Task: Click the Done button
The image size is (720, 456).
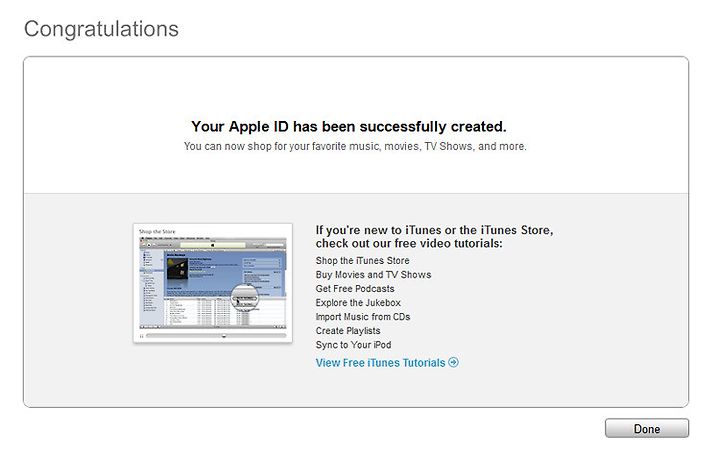Action: click(647, 428)
